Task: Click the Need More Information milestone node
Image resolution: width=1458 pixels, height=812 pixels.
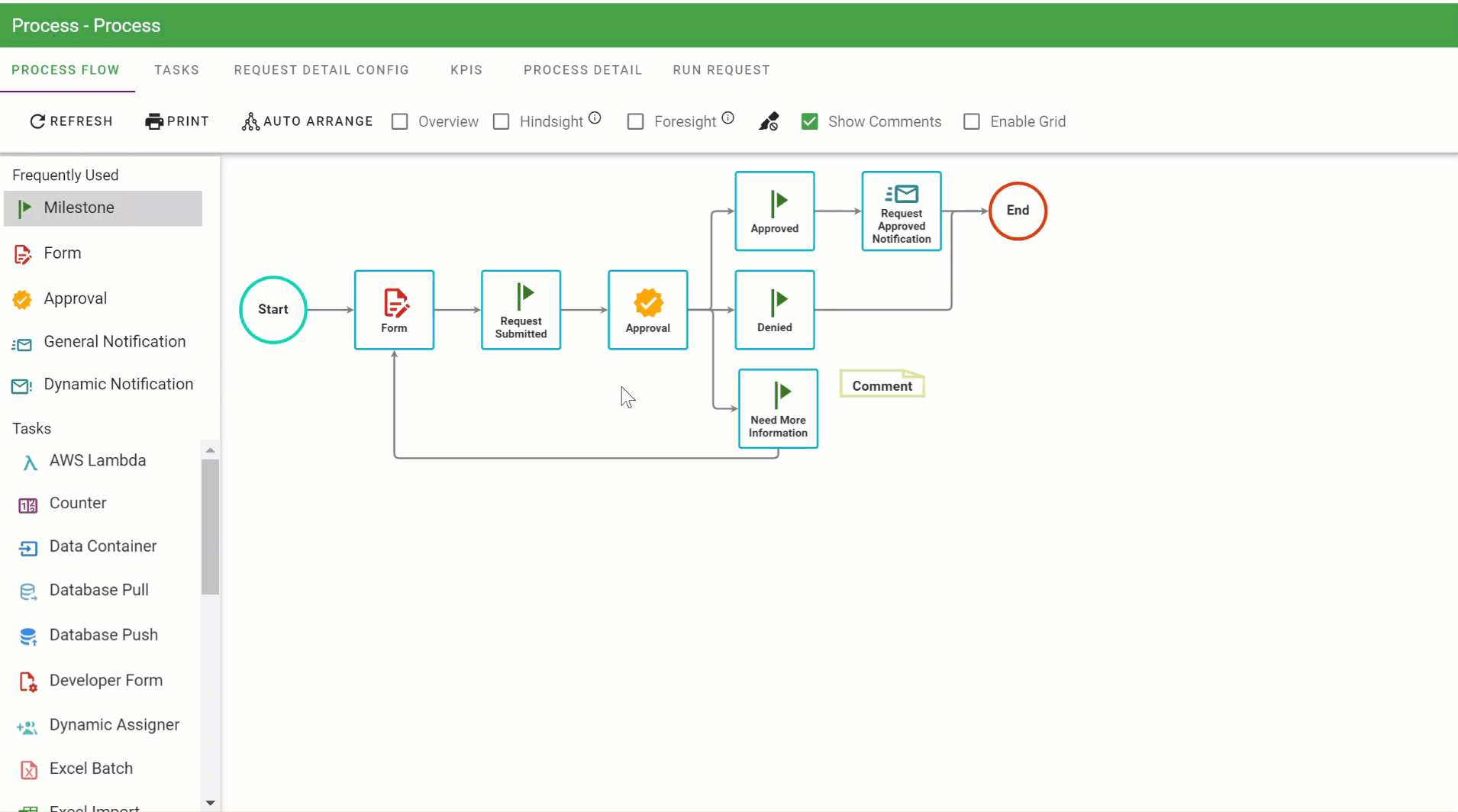Action: tap(777, 409)
